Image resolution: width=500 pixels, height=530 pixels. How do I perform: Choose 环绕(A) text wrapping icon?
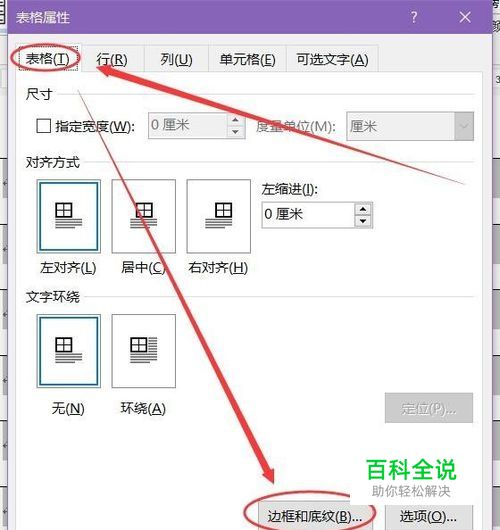point(144,351)
